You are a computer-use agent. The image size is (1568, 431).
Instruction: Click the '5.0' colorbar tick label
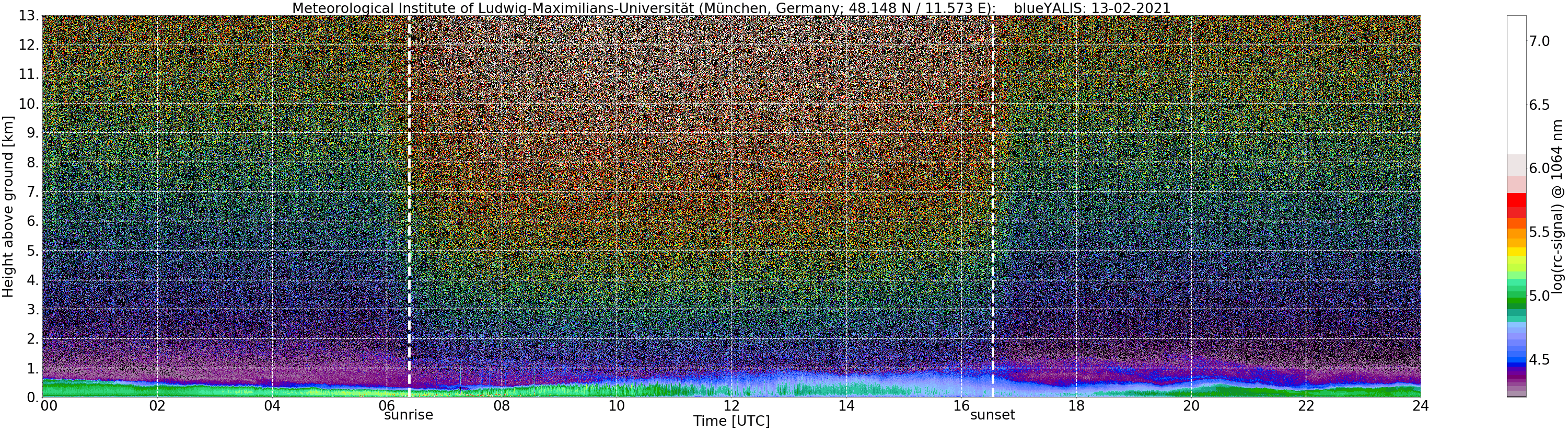click(x=1539, y=296)
